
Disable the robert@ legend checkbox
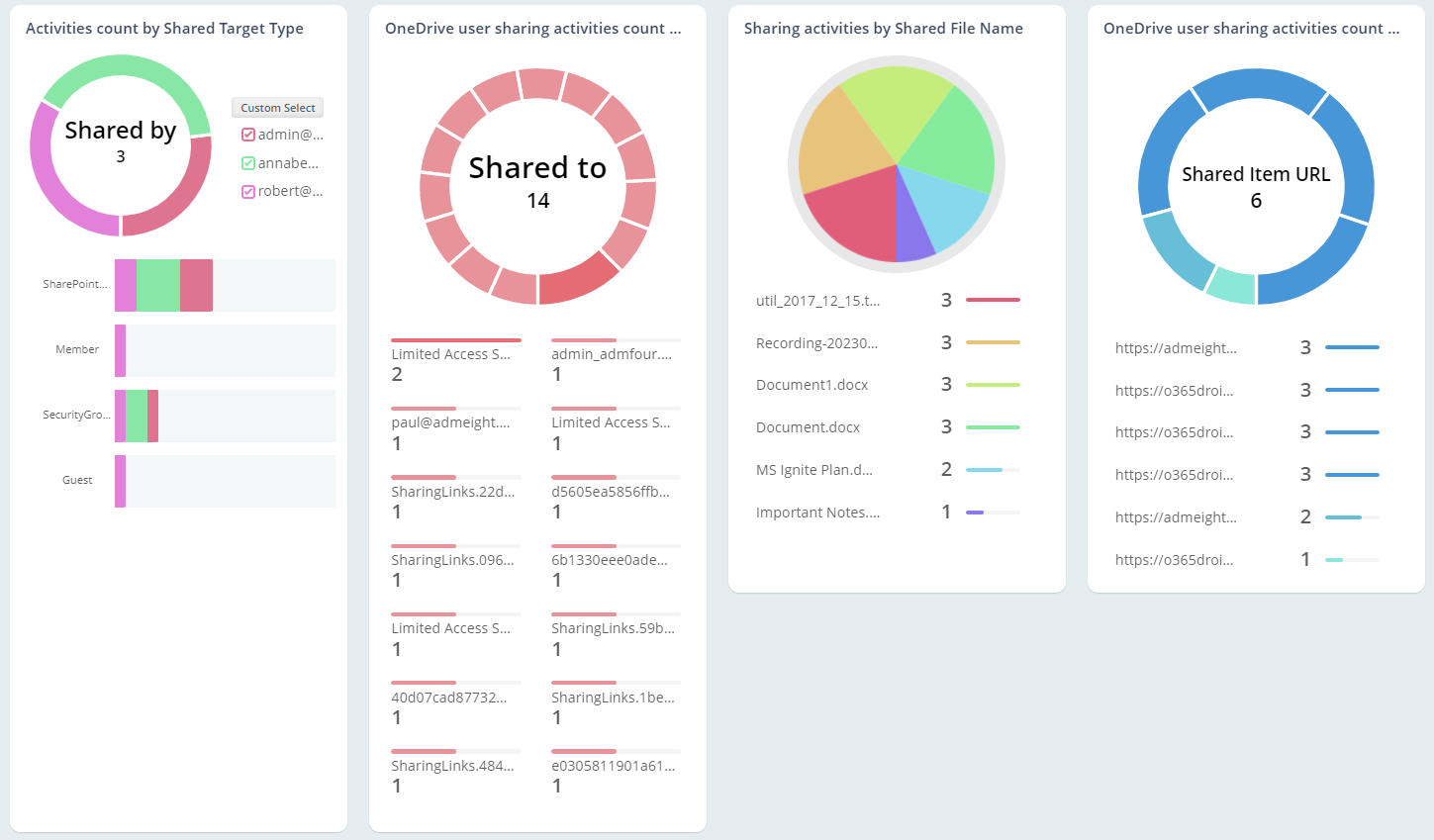(x=247, y=191)
